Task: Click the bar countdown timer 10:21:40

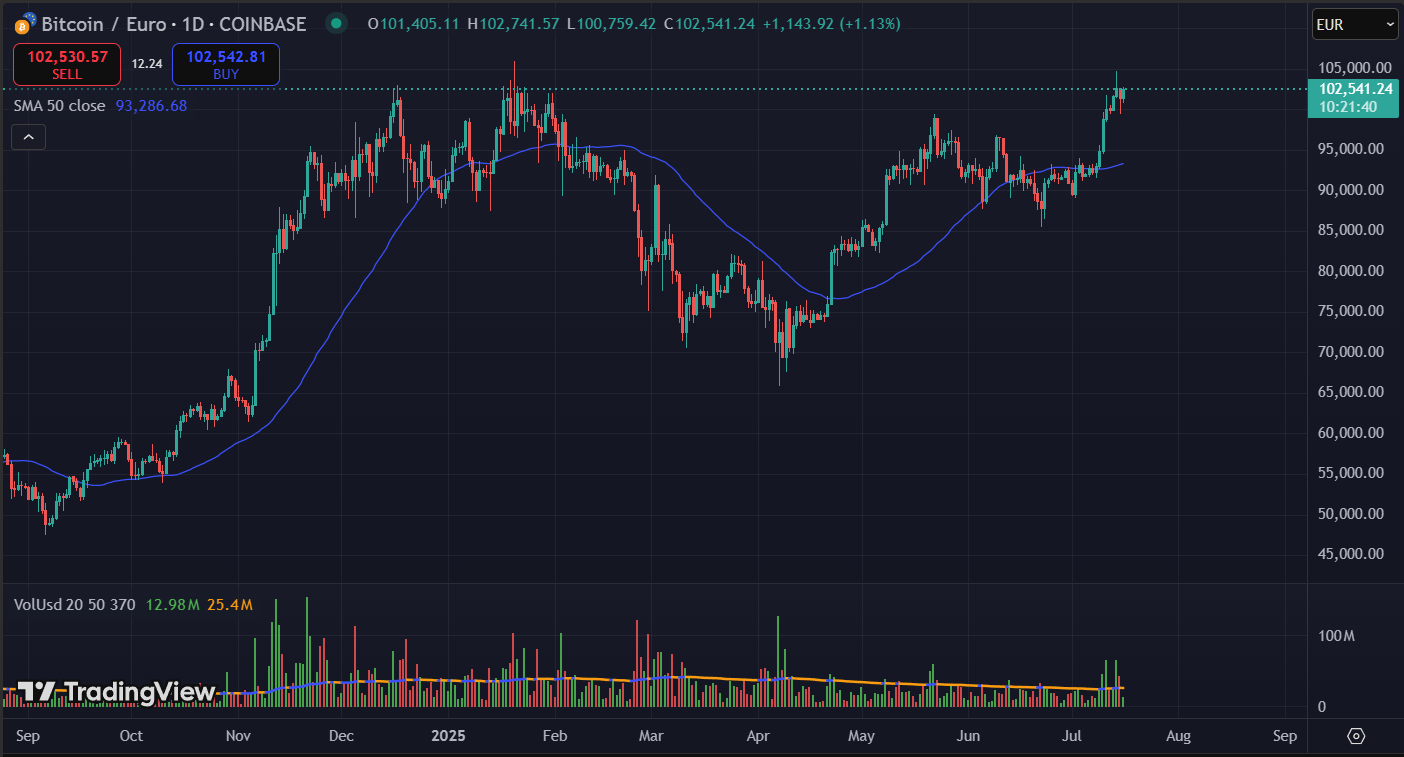Action: click(x=1347, y=107)
